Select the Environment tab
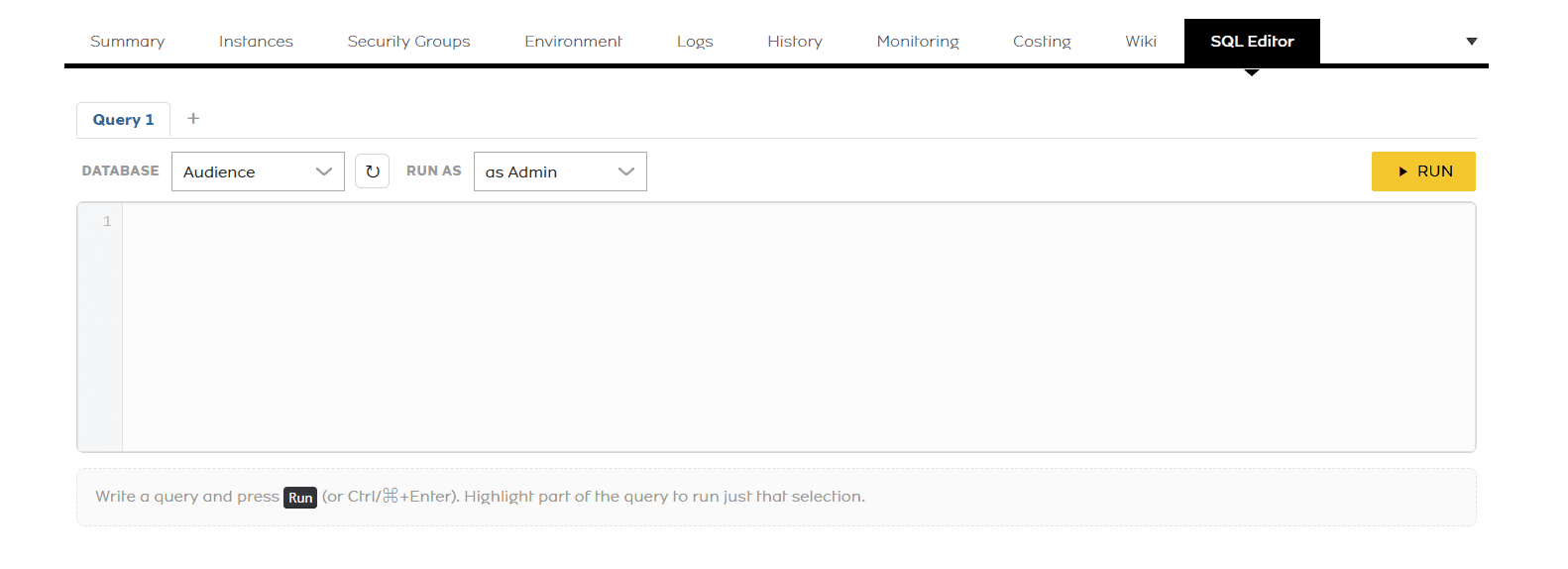This screenshot has height=569, width=1568. 573,42
